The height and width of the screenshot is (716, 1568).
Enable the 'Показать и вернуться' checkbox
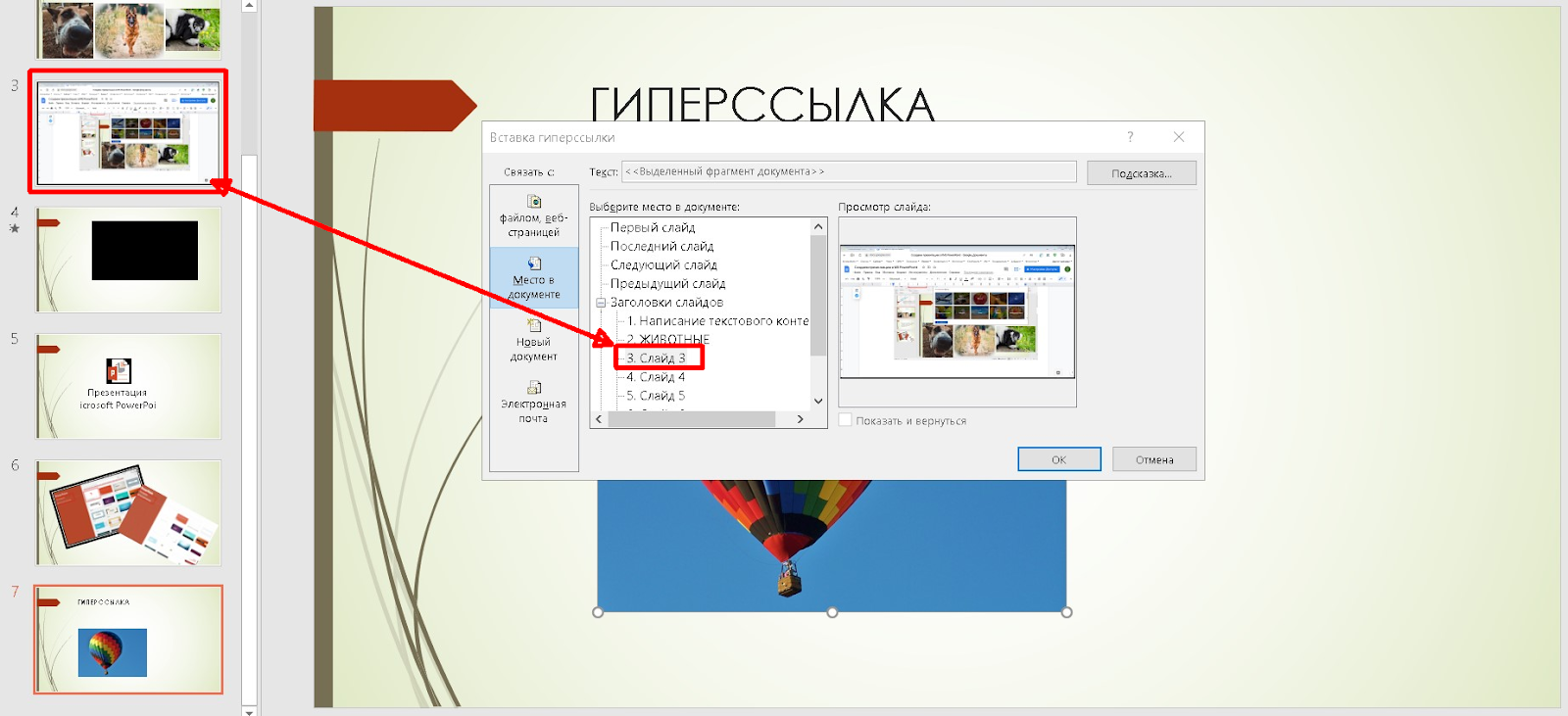coord(846,420)
